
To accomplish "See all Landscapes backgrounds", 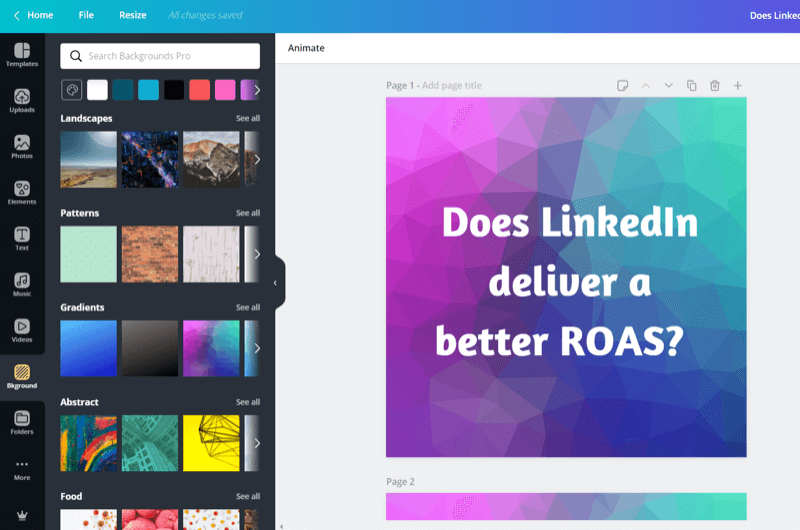I will (248, 118).
